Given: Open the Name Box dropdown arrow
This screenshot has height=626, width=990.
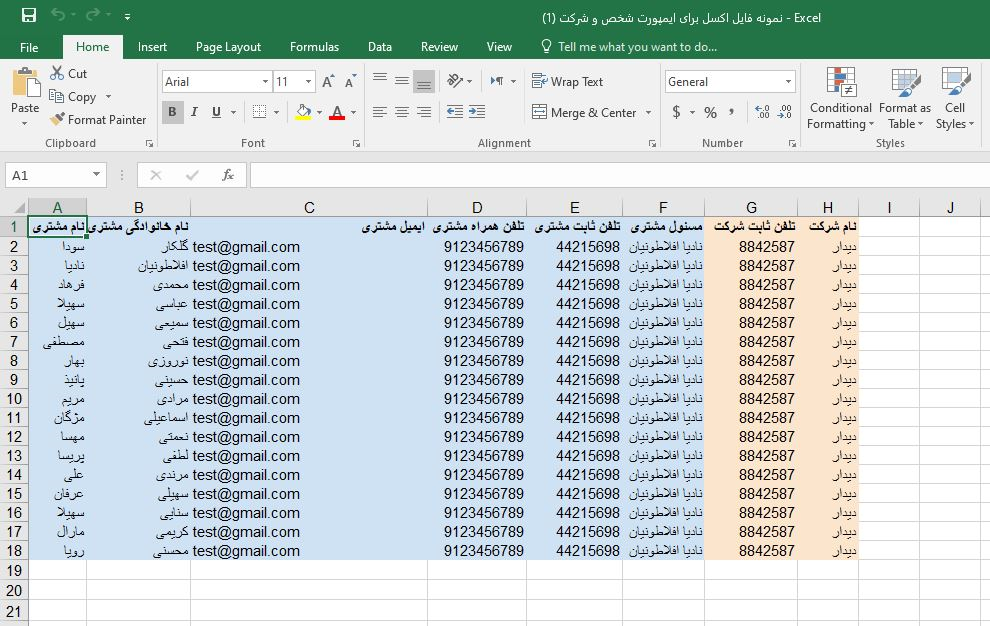Looking at the screenshot, I should tap(96, 175).
